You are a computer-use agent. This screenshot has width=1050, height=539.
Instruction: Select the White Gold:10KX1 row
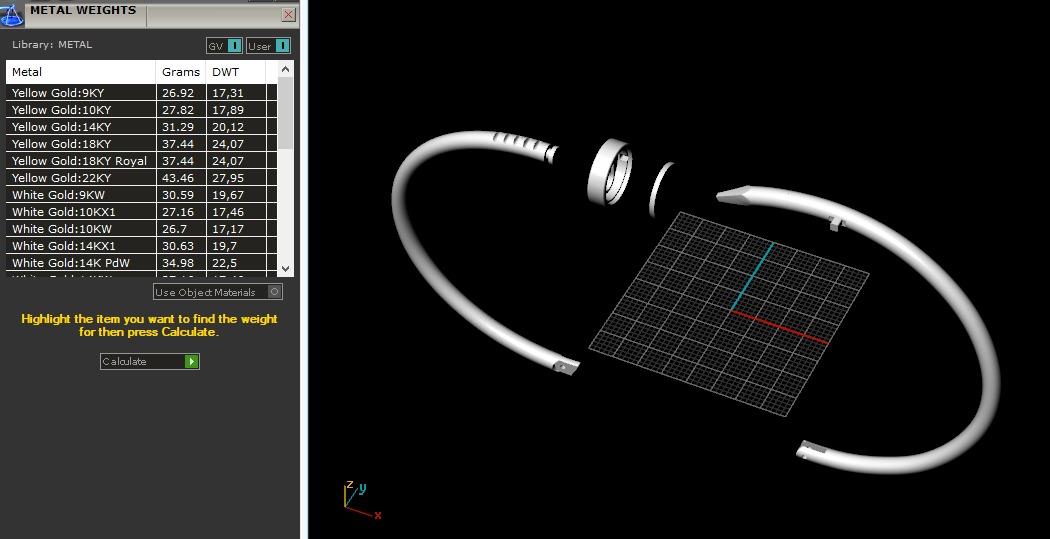pos(141,212)
